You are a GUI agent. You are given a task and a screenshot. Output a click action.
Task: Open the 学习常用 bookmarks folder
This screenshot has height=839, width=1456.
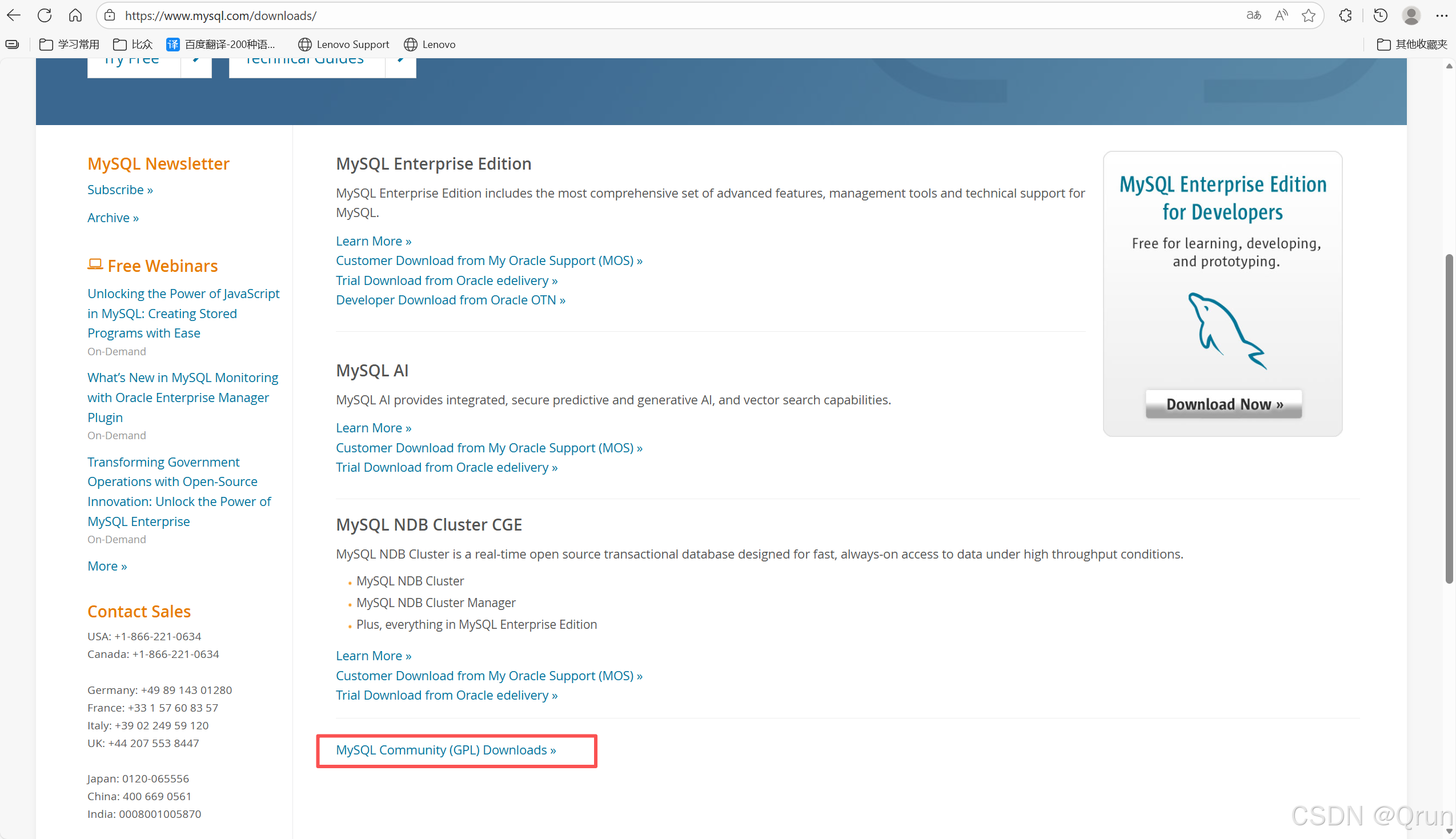pyautogui.click(x=69, y=45)
